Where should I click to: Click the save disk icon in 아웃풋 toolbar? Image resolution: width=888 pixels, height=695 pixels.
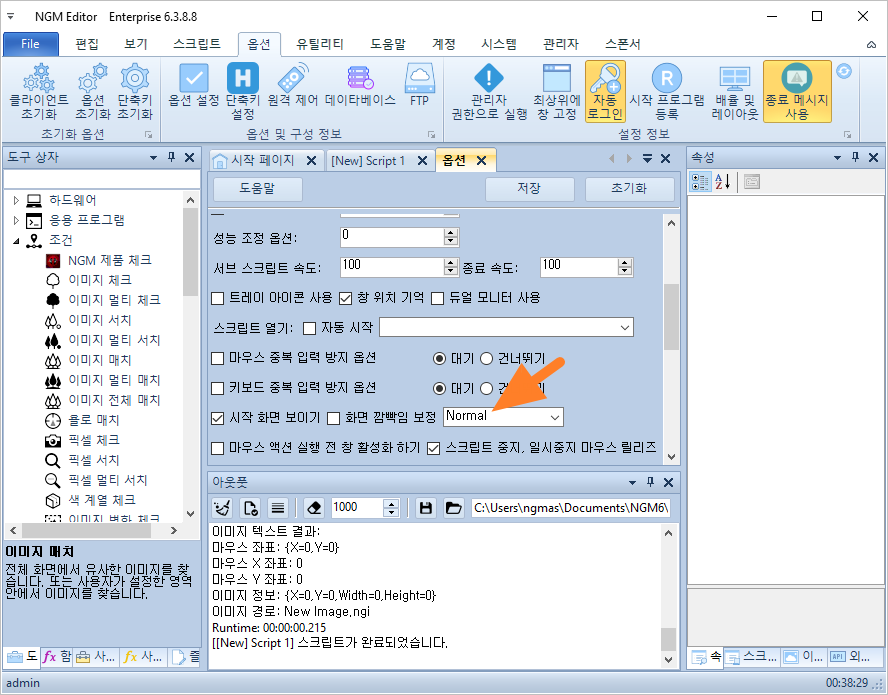tap(426, 508)
